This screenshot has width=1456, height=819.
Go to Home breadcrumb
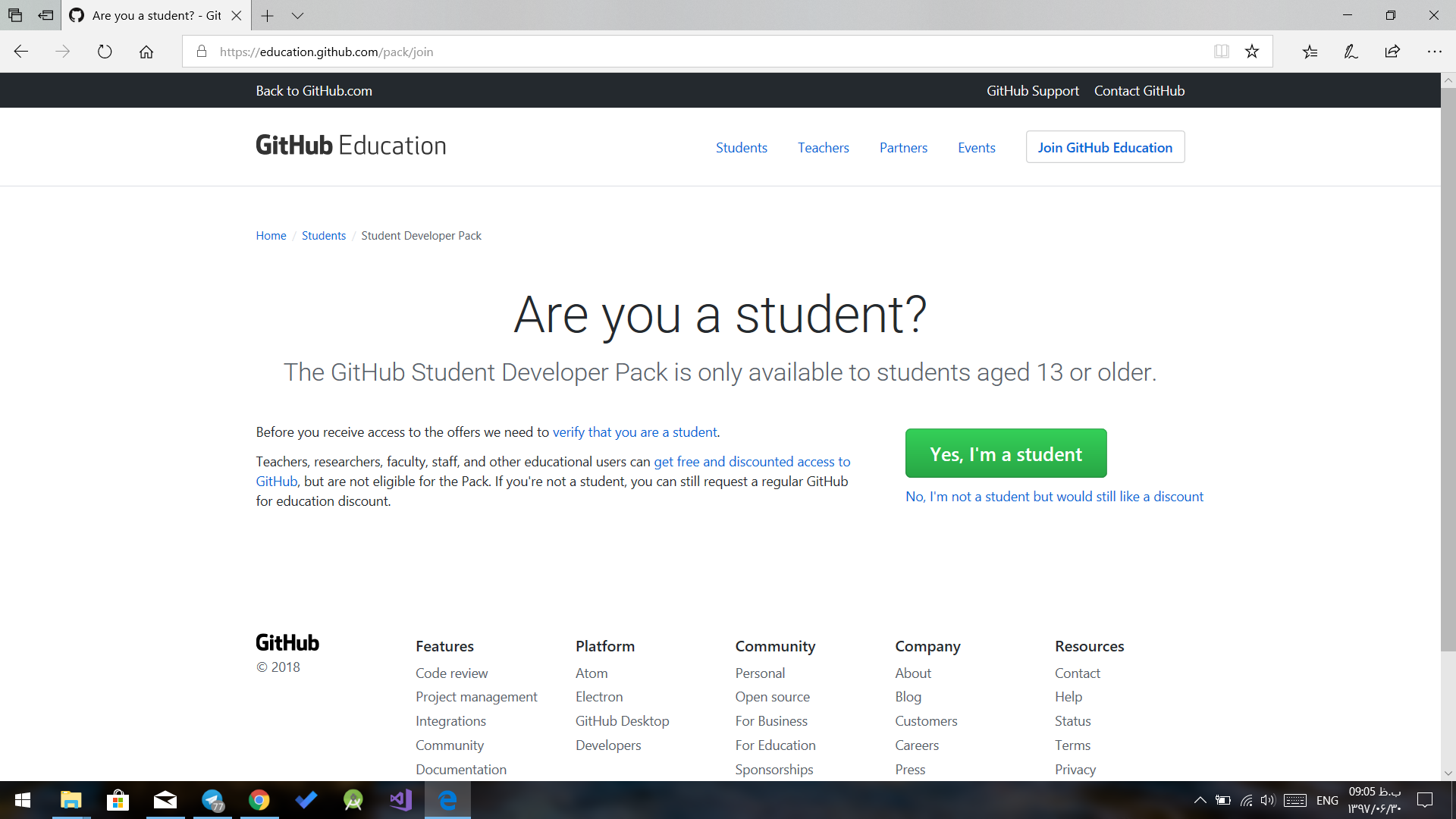click(271, 236)
